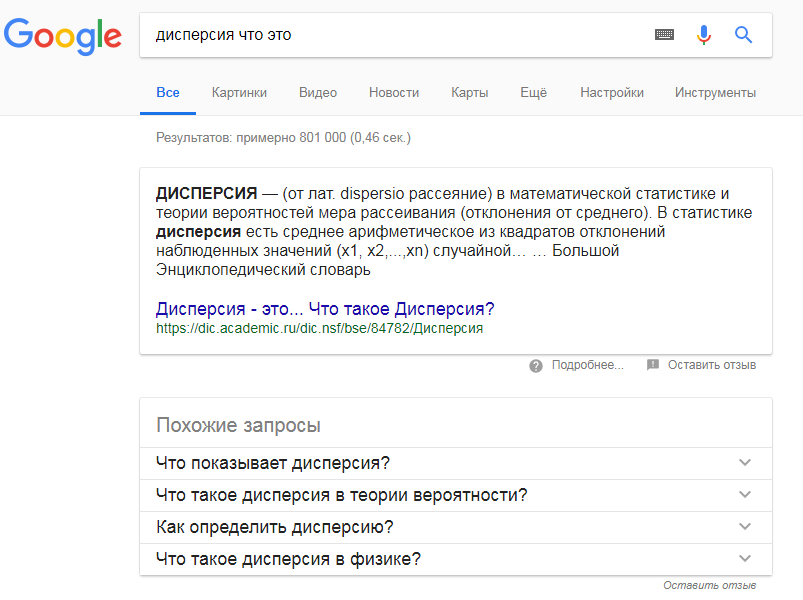The height and width of the screenshot is (600, 803).
Task: Click the Google logo
Action: (x=62, y=36)
